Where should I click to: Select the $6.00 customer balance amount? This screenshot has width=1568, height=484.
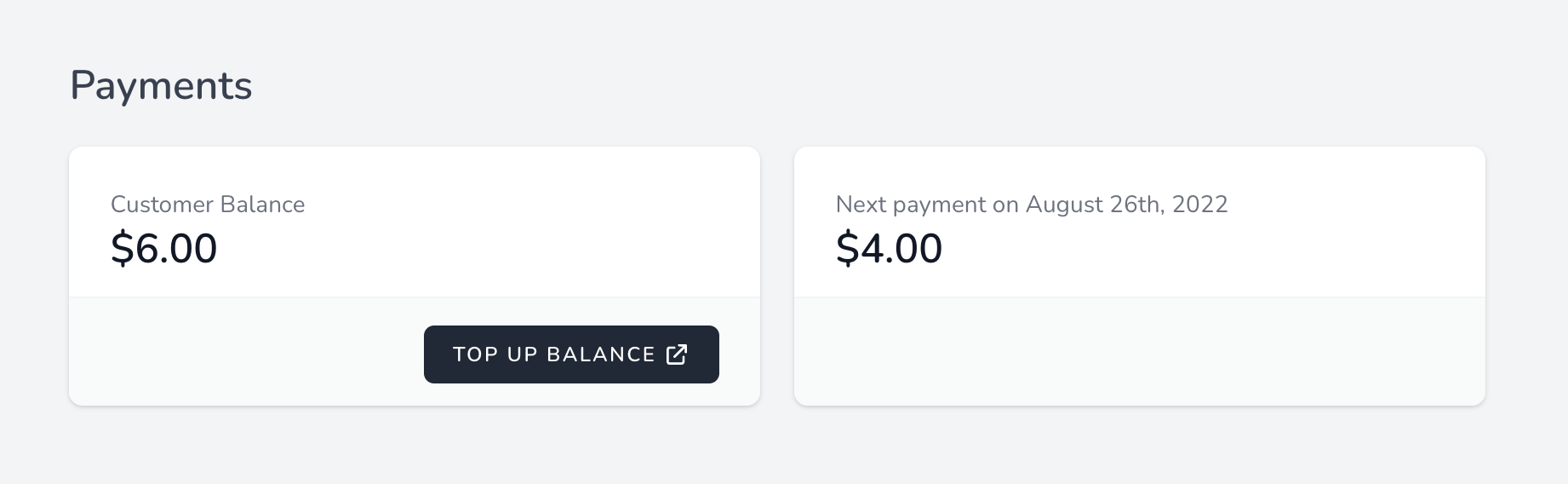[x=164, y=249]
